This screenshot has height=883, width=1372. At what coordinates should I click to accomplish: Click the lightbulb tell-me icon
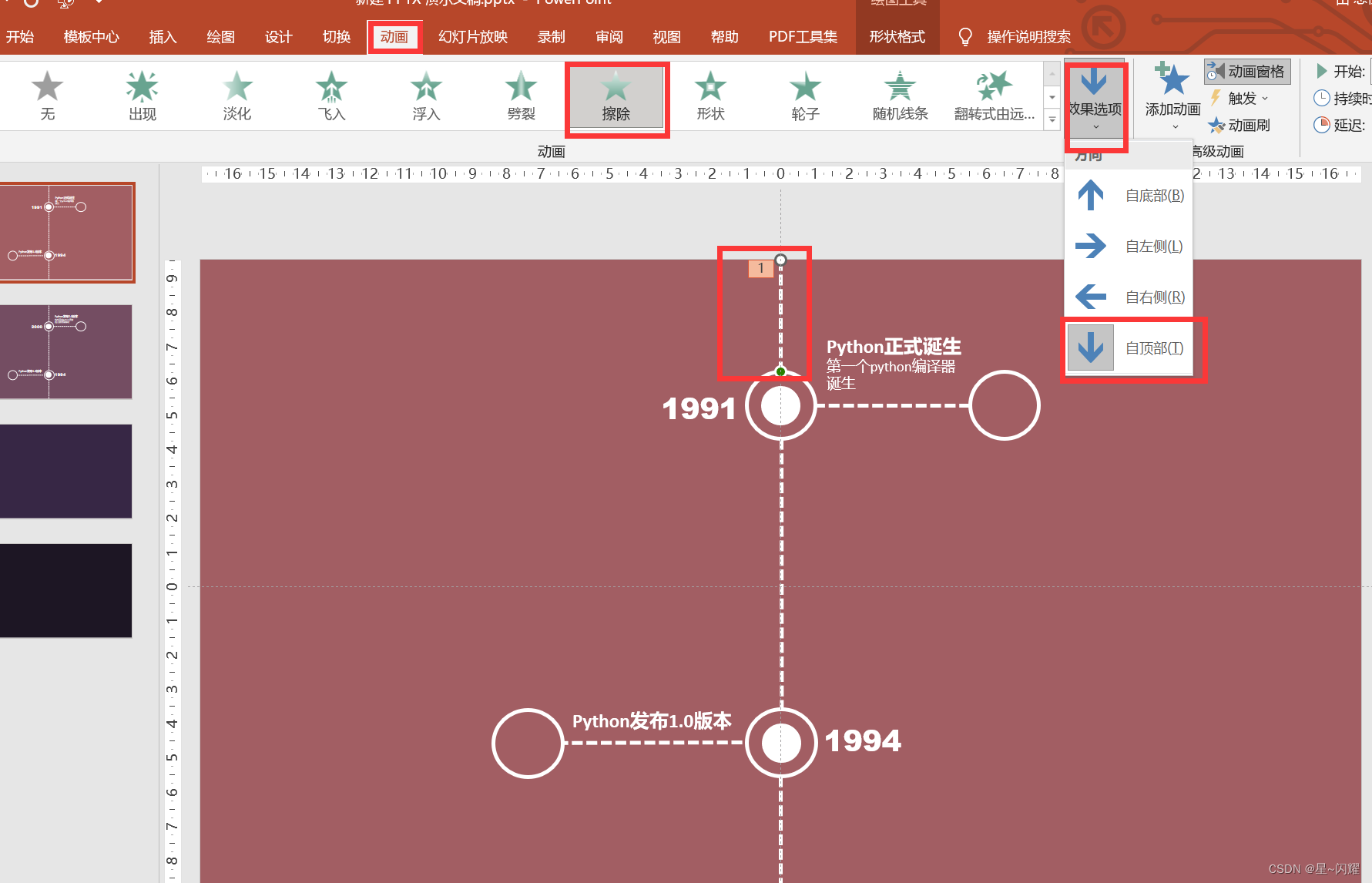(x=964, y=37)
